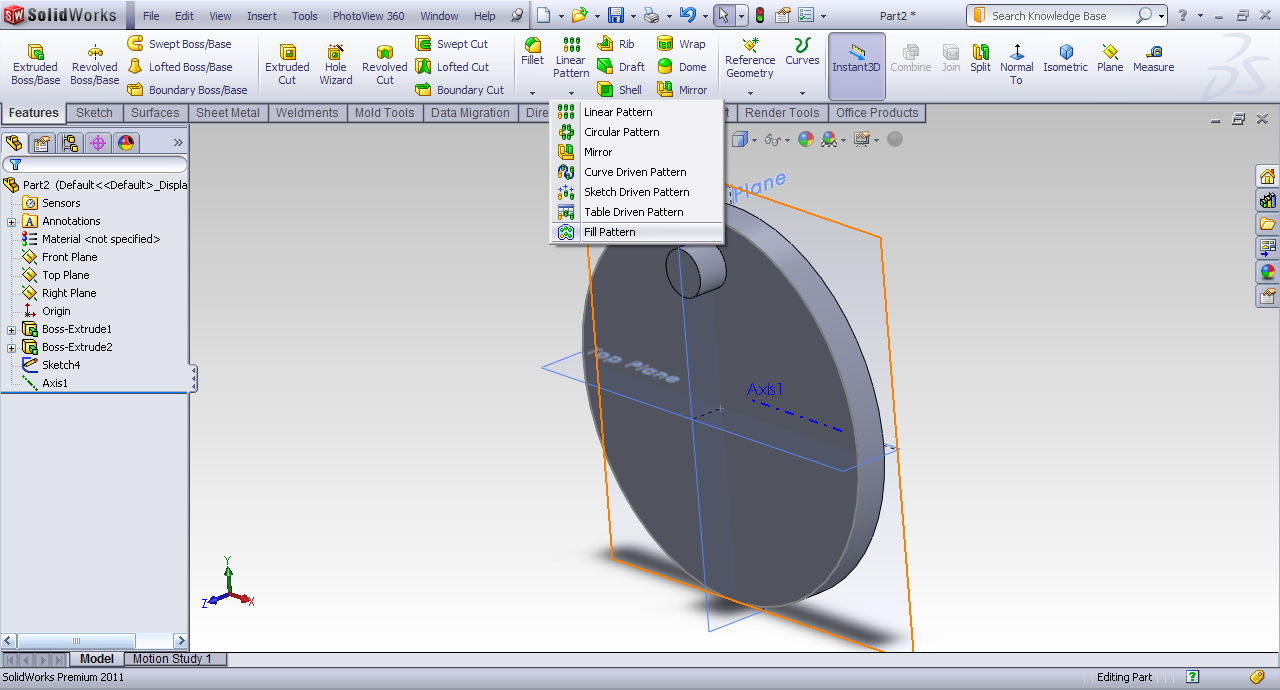Choose the Boundary Cut command
The image size is (1280, 690).
[x=460, y=90]
